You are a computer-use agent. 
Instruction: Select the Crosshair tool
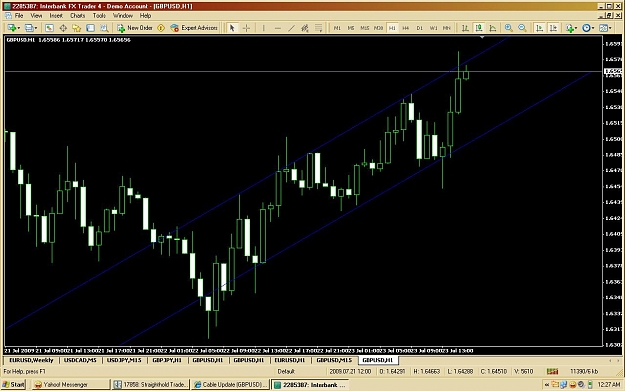pyautogui.click(x=246, y=28)
